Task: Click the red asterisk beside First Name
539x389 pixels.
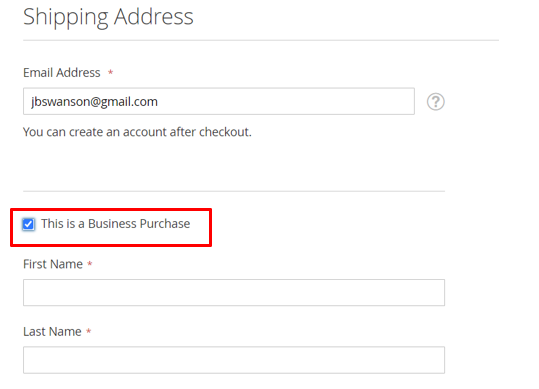Action: (90, 264)
